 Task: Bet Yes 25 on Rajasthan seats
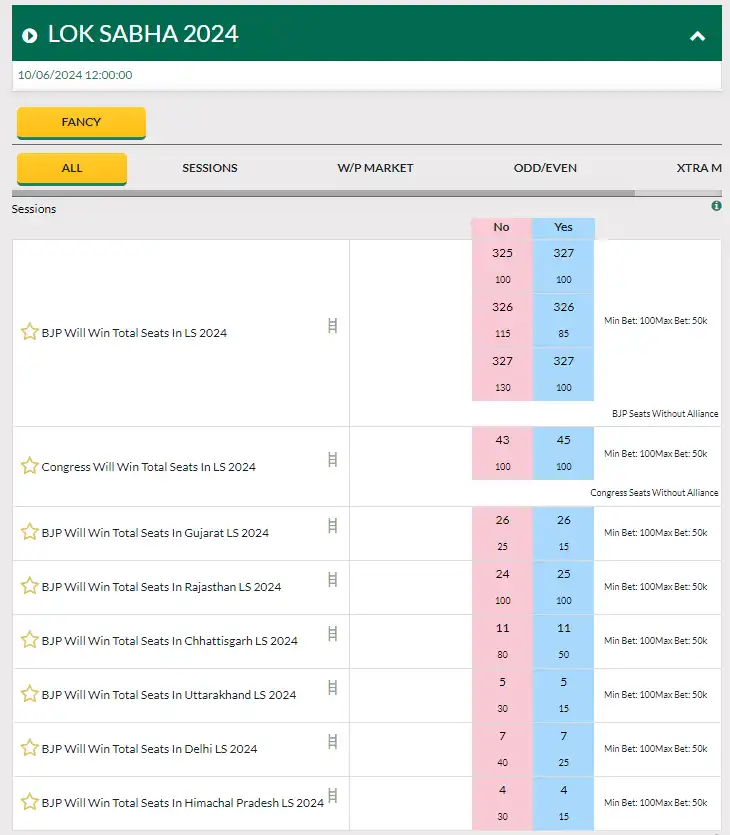pyautogui.click(x=563, y=587)
